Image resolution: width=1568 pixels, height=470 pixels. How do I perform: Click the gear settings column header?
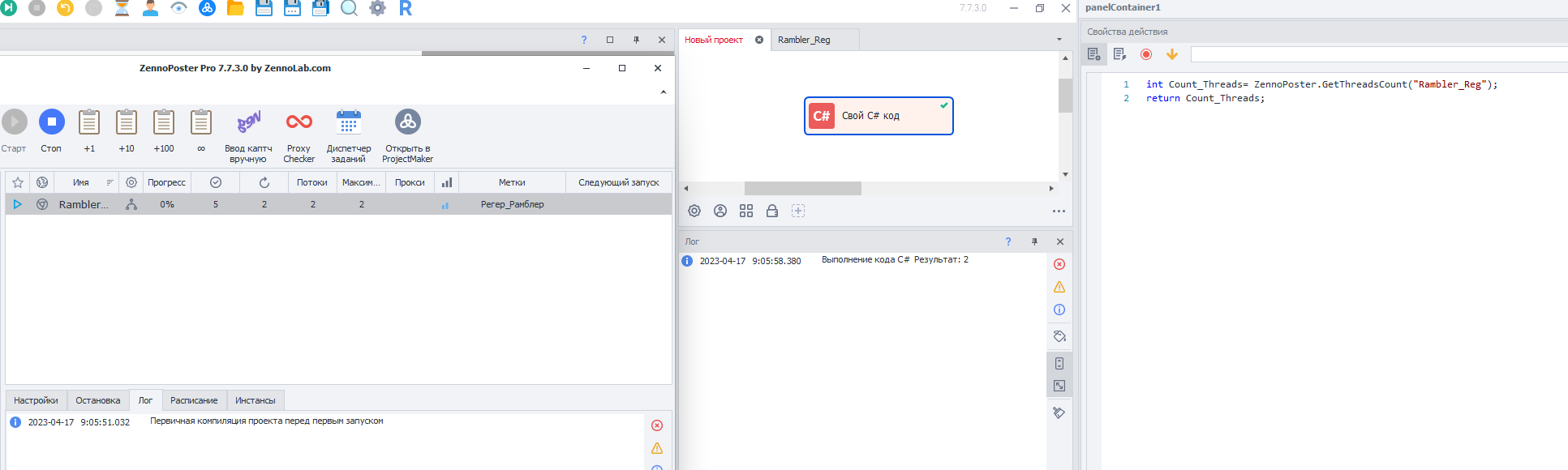[131, 182]
